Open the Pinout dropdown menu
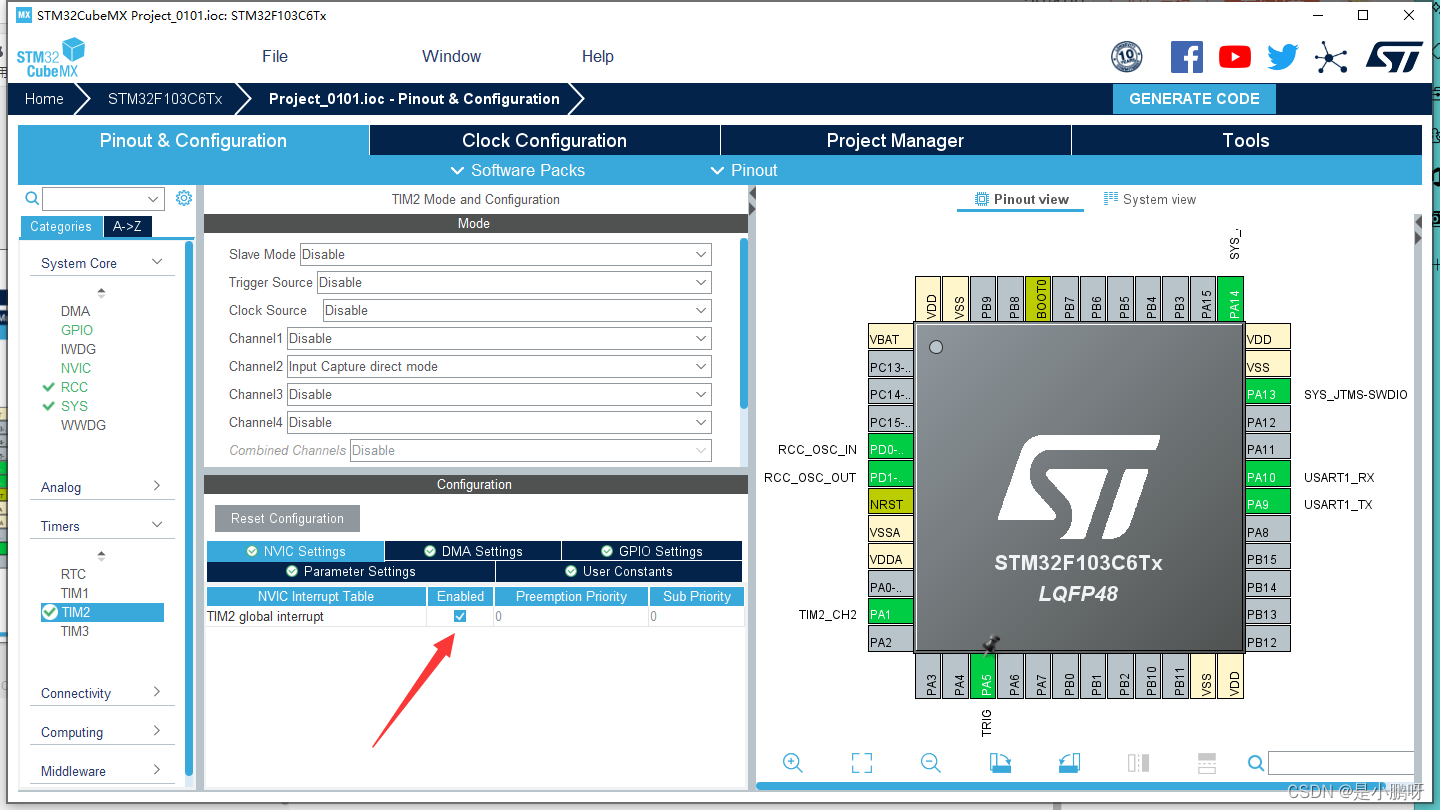This screenshot has width=1440, height=810. tap(743, 170)
